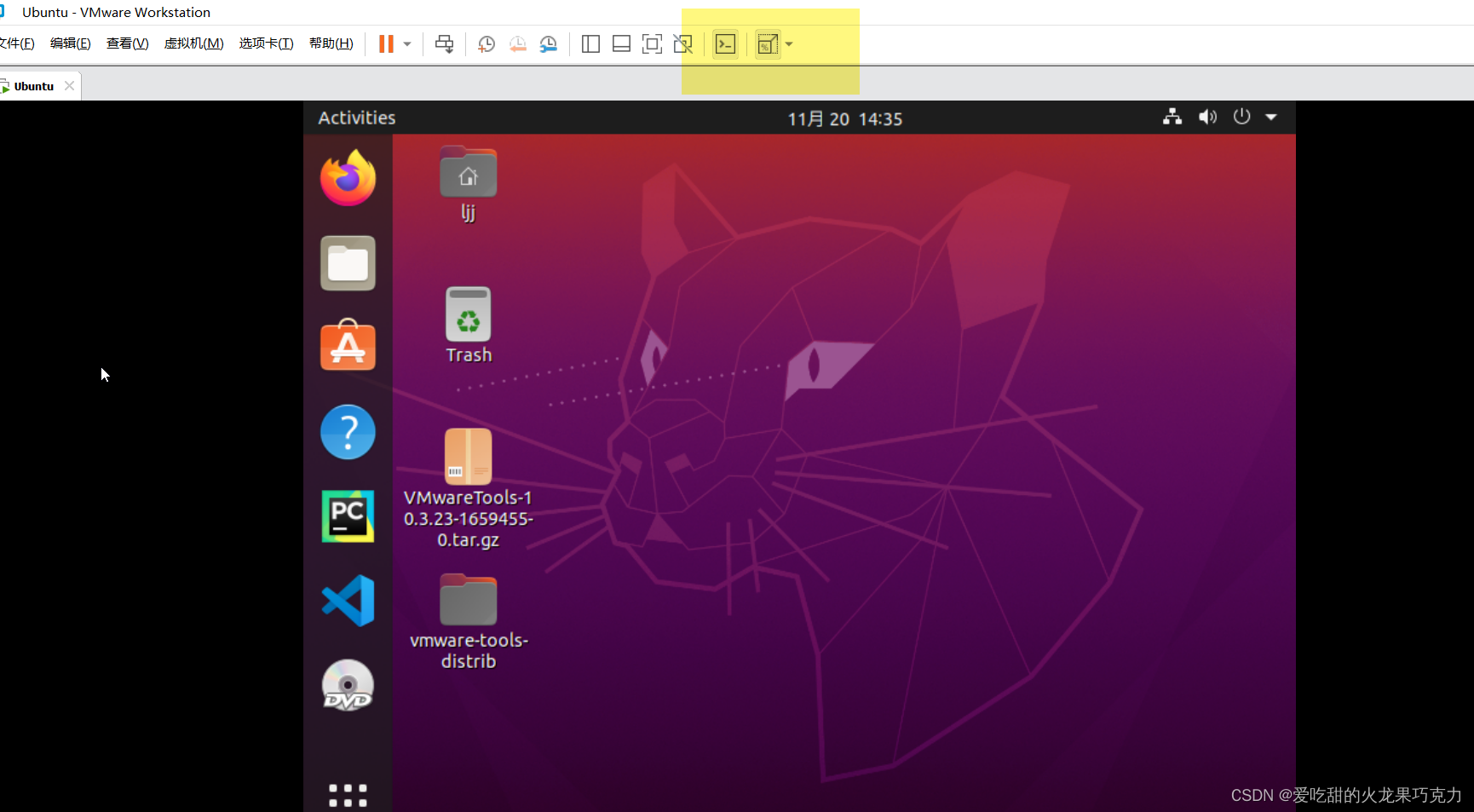Viewport: 1474px width, 812px height.
Task: Open the Activities overview in Ubuntu
Action: (x=357, y=118)
